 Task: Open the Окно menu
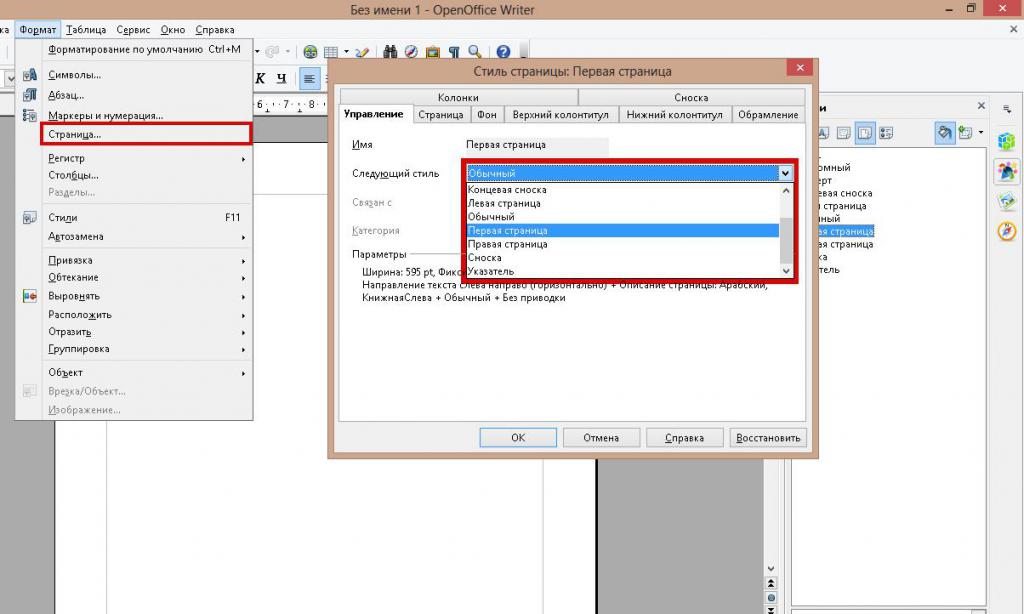(173, 30)
